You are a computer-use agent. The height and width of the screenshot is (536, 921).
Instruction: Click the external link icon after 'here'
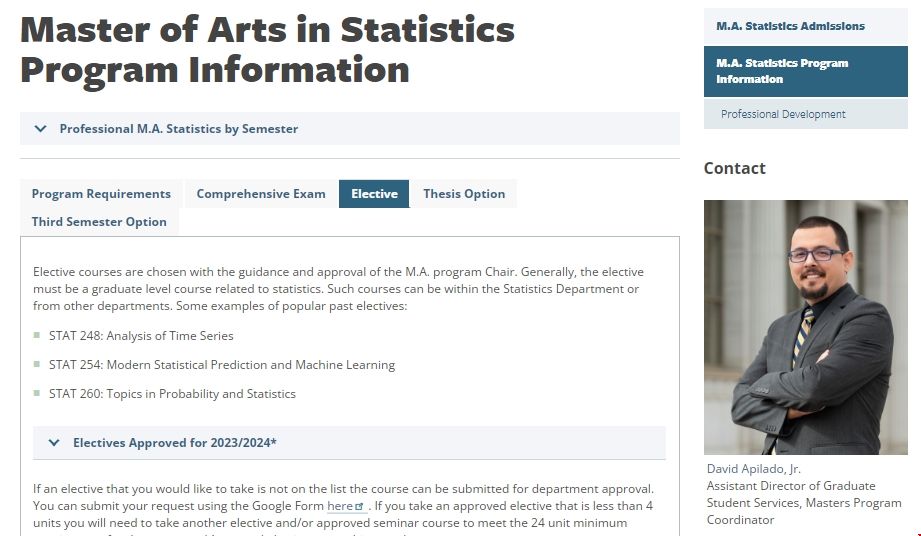pyautogui.click(x=360, y=507)
